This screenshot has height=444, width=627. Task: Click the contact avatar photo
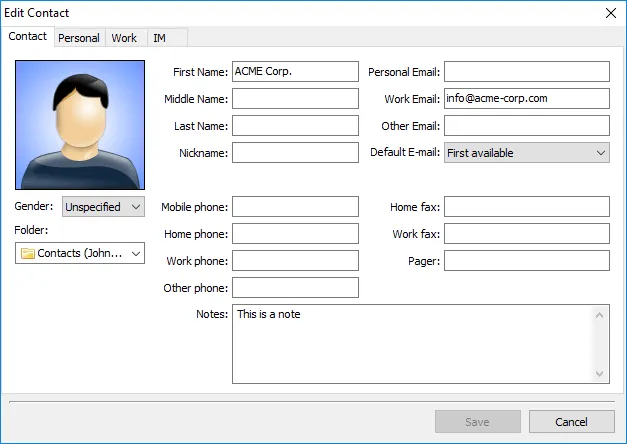[x=80, y=125]
